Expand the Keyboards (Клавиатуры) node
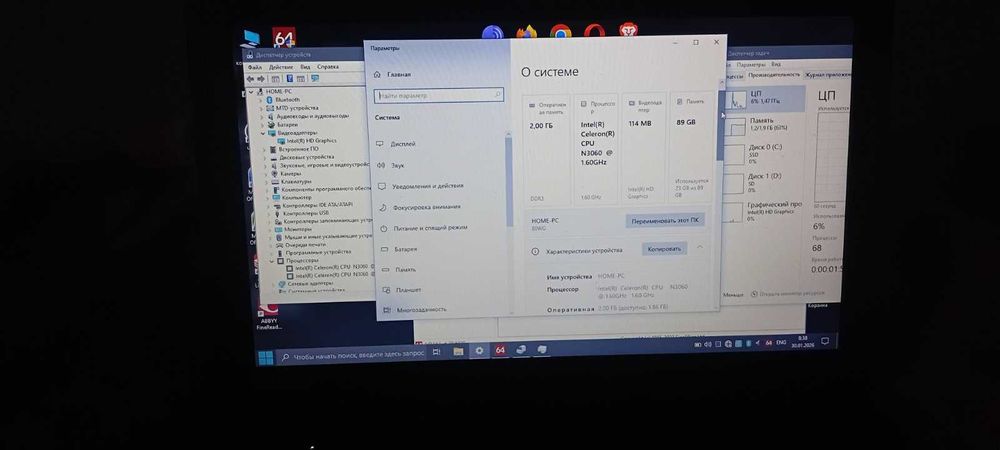Viewport: 1000px width, 450px height. [x=266, y=182]
